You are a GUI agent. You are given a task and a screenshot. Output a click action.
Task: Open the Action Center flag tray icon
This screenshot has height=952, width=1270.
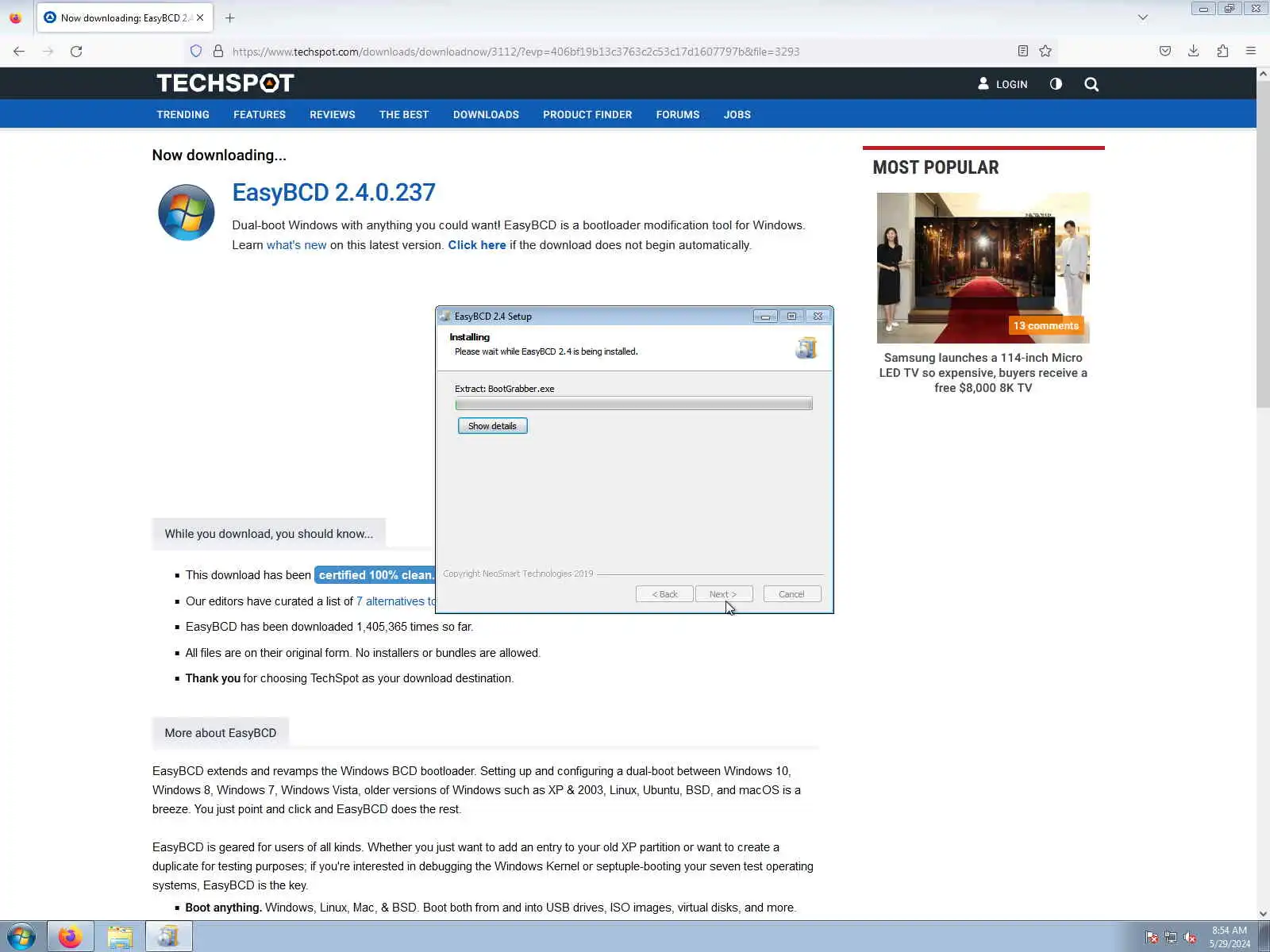coord(1152,938)
